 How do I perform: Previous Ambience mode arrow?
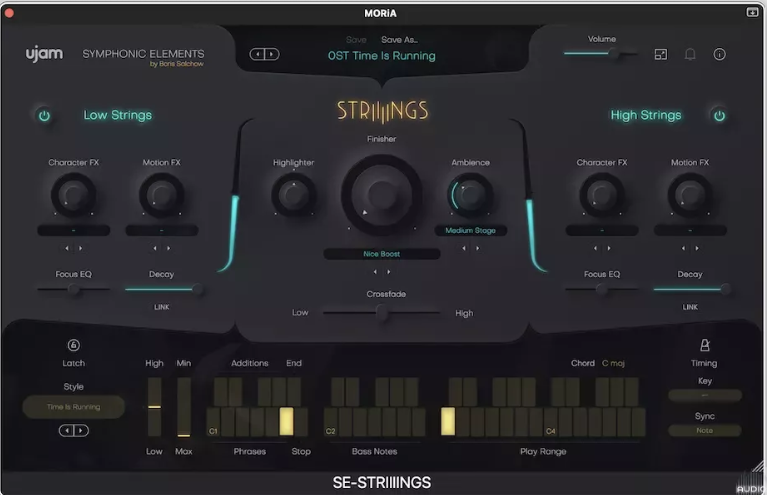tap(464, 248)
